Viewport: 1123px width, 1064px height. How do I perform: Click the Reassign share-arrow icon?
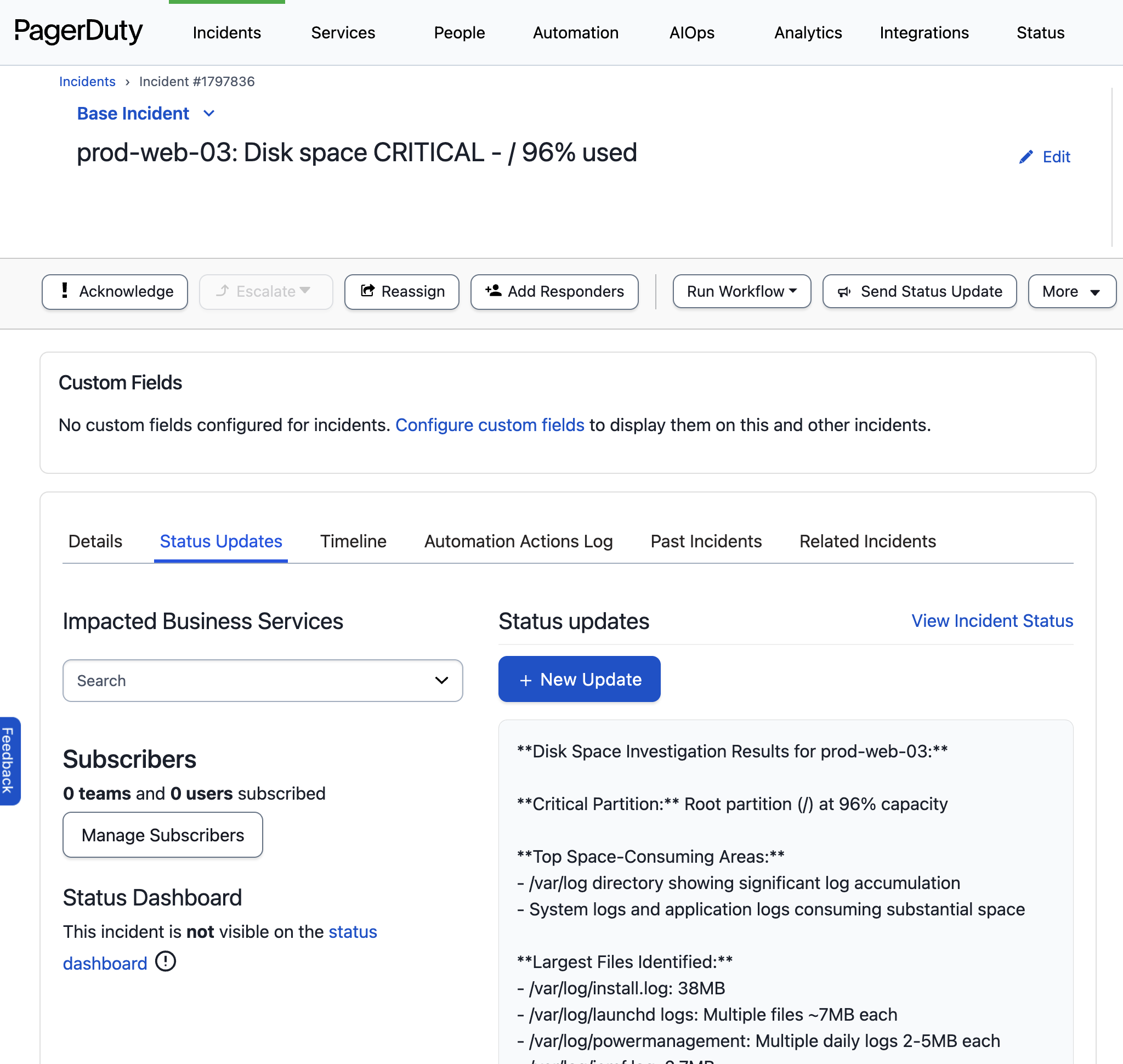[367, 291]
